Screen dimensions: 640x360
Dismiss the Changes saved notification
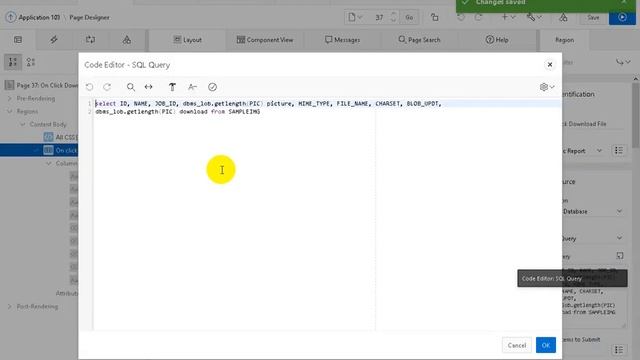[624, 2]
